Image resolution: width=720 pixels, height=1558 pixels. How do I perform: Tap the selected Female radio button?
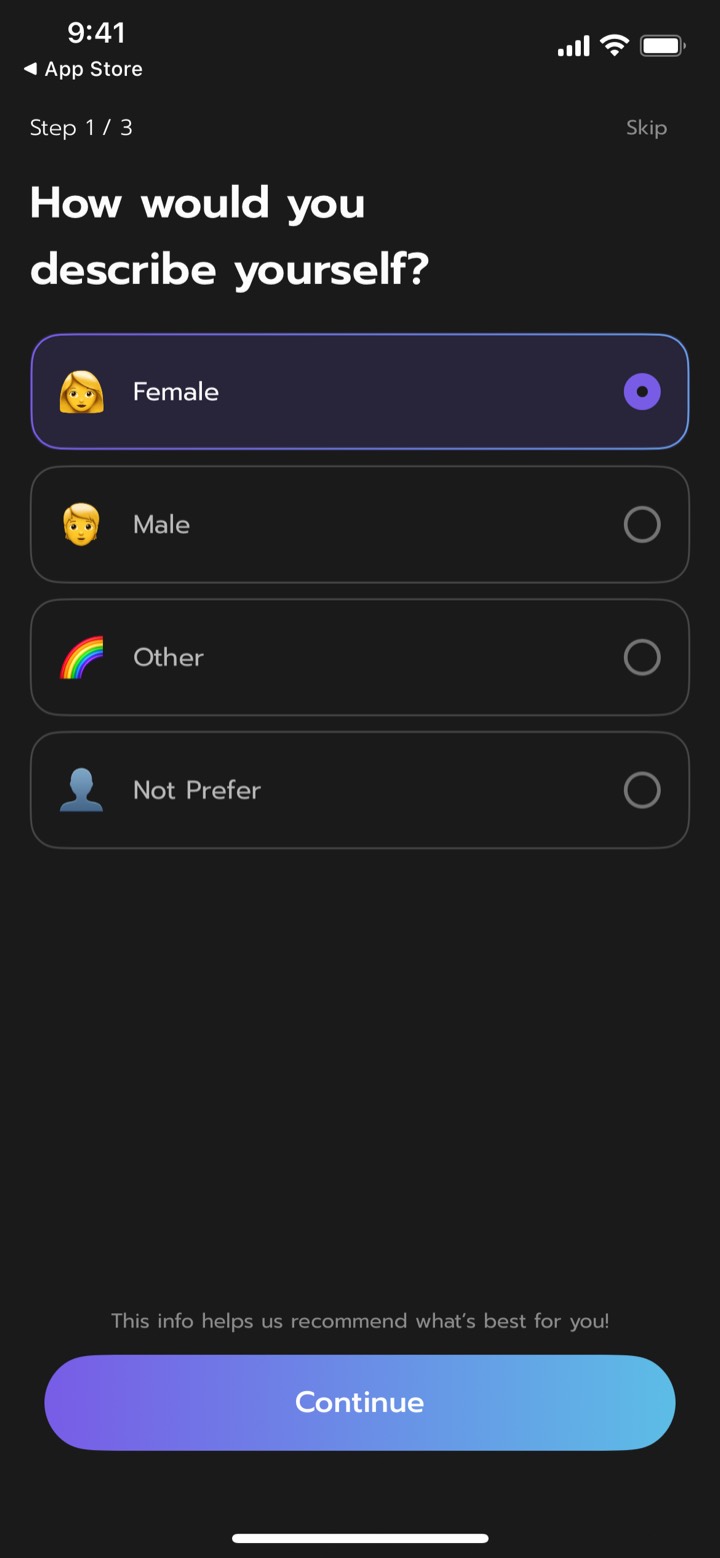pos(642,392)
